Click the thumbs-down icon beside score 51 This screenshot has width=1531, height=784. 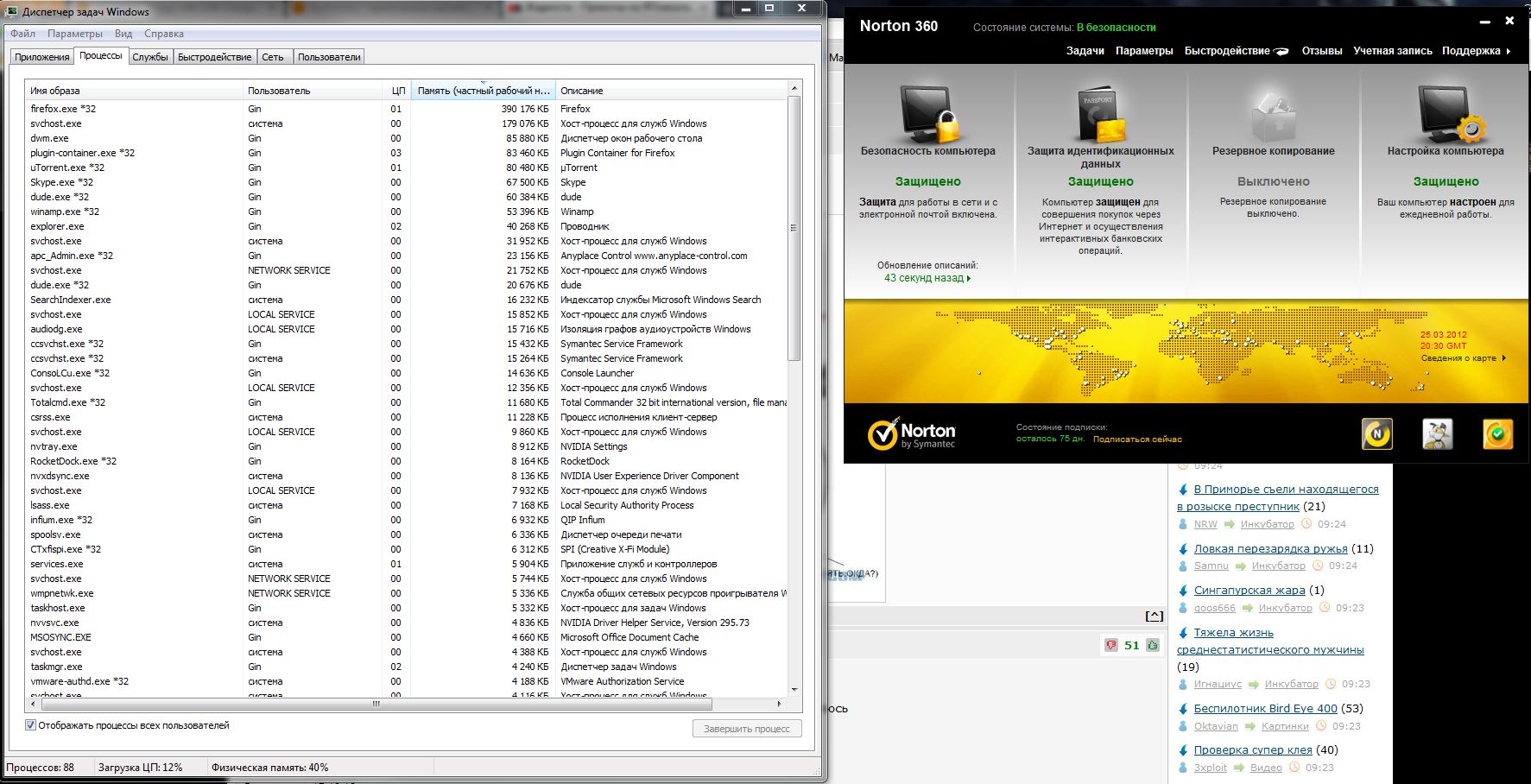point(1111,645)
